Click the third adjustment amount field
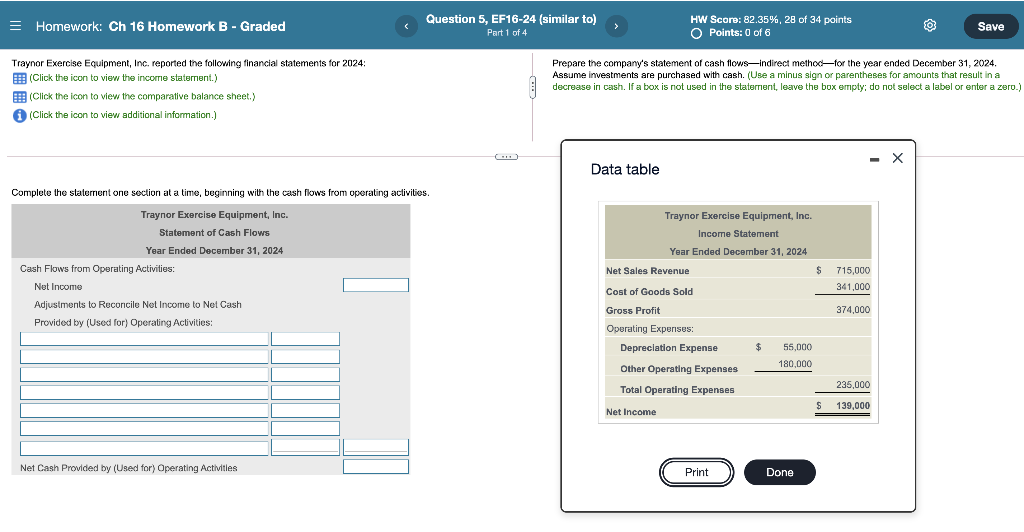The width and height of the screenshot is (1024, 532). click(306, 375)
